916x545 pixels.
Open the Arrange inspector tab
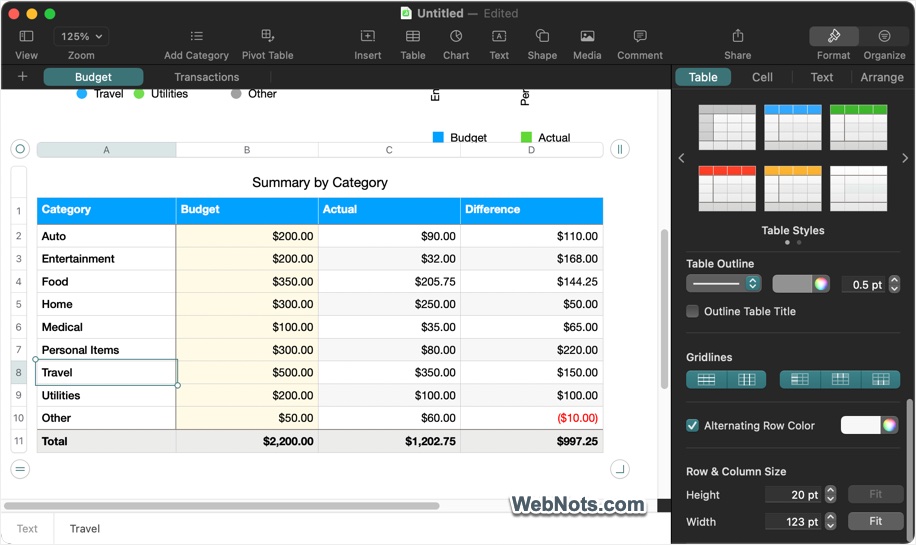(882, 77)
